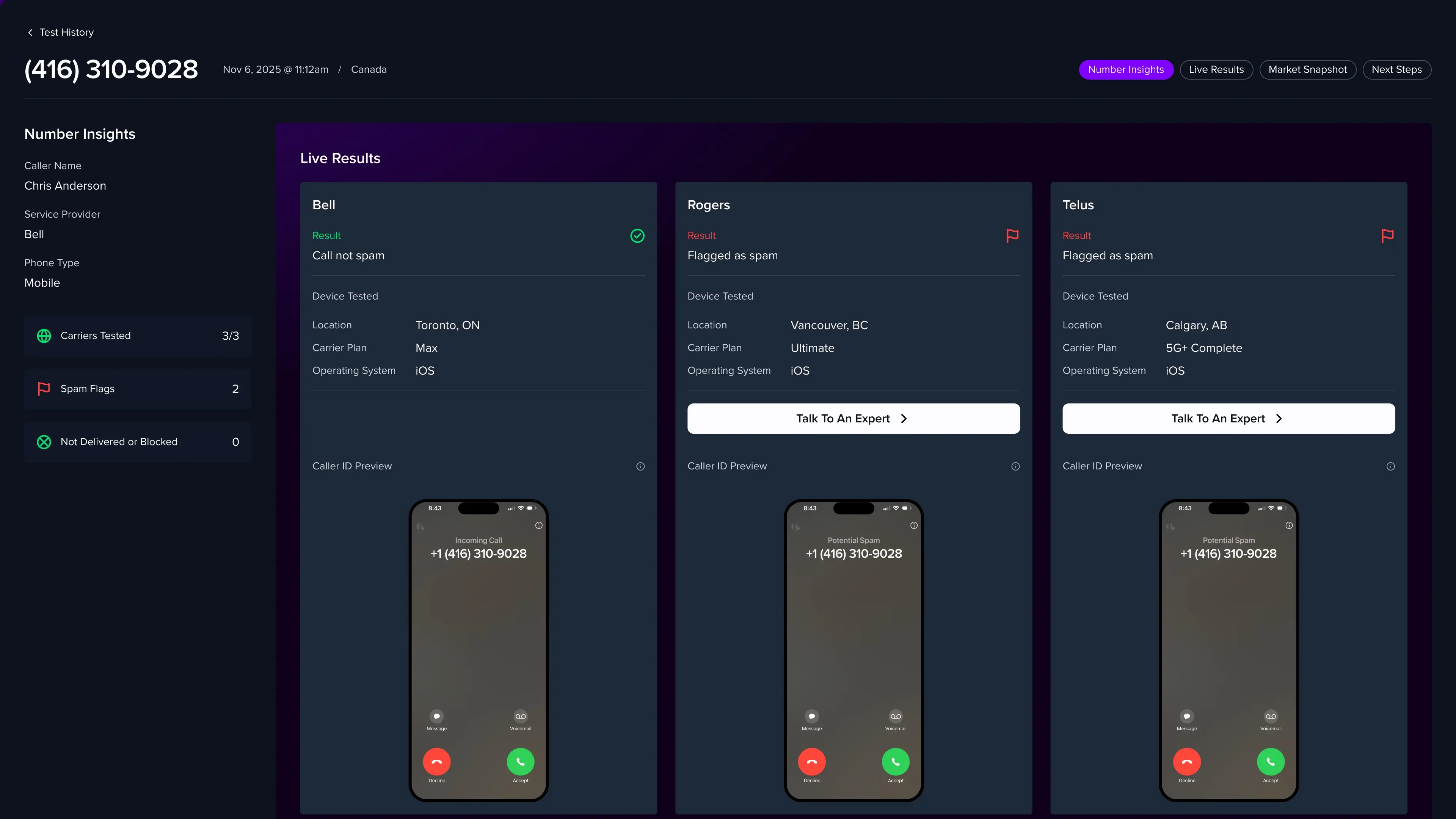Click 'Potential Spam' label in Rogers preview
Image resolution: width=1456 pixels, height=819 pixels.
[x=854, y=540]
